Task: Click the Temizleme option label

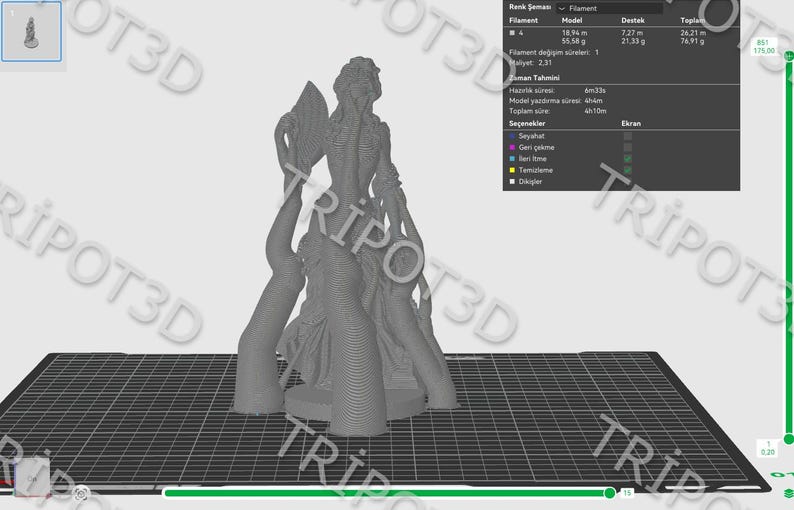Action: pos(535,170)
